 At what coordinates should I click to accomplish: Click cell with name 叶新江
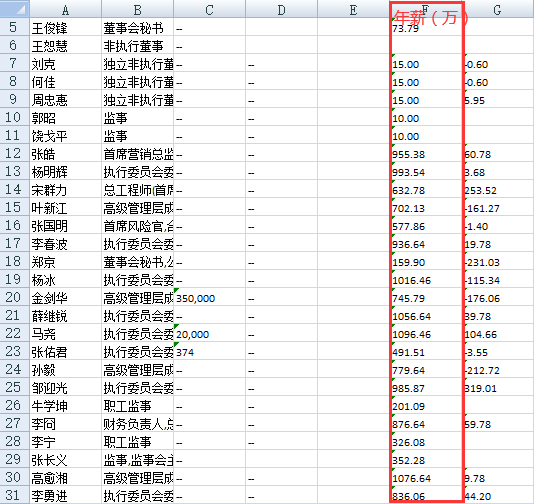pos(65,207)
